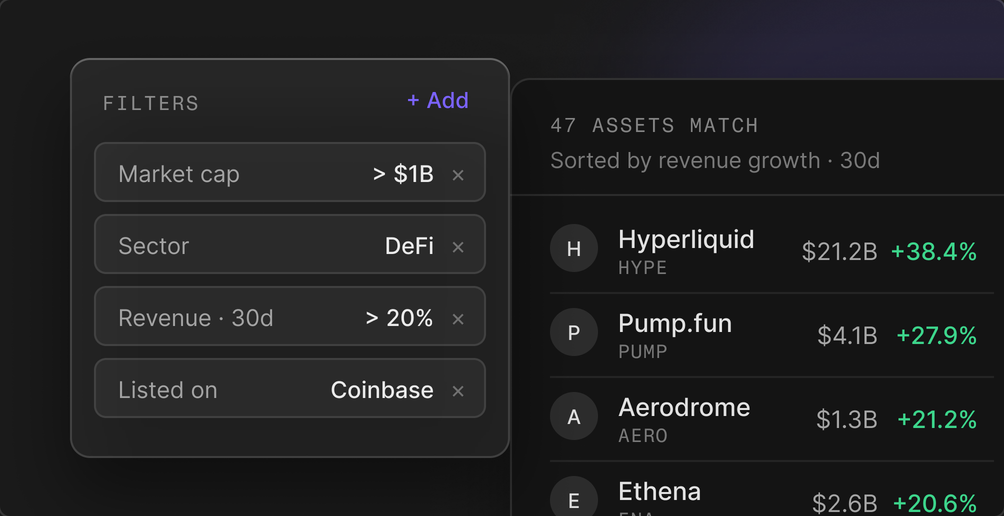
Task: Click the Aerodrome A avatar icon
Action: click(574, 416)
